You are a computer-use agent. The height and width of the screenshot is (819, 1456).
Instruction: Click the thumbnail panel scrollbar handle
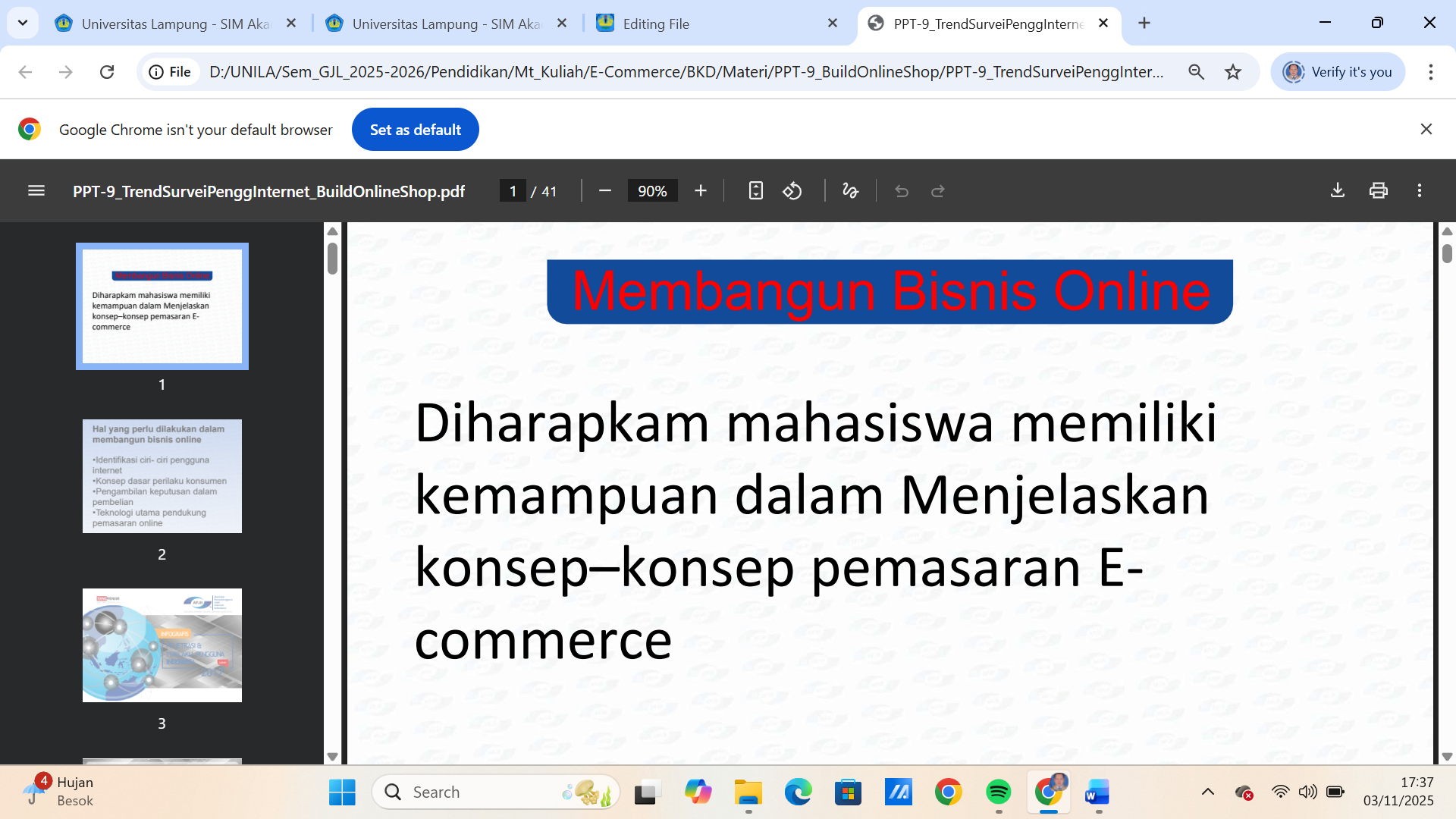point(332,258)
